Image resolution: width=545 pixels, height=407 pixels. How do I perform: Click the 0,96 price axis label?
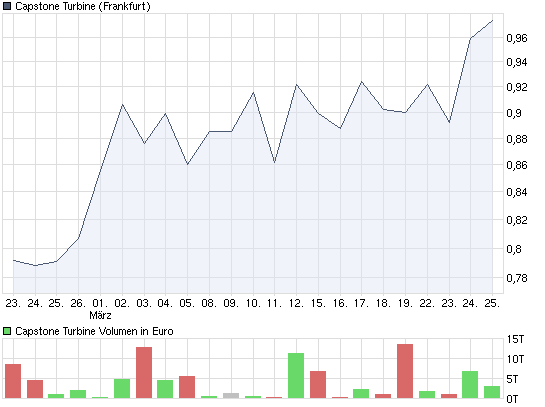coord(517,38)
